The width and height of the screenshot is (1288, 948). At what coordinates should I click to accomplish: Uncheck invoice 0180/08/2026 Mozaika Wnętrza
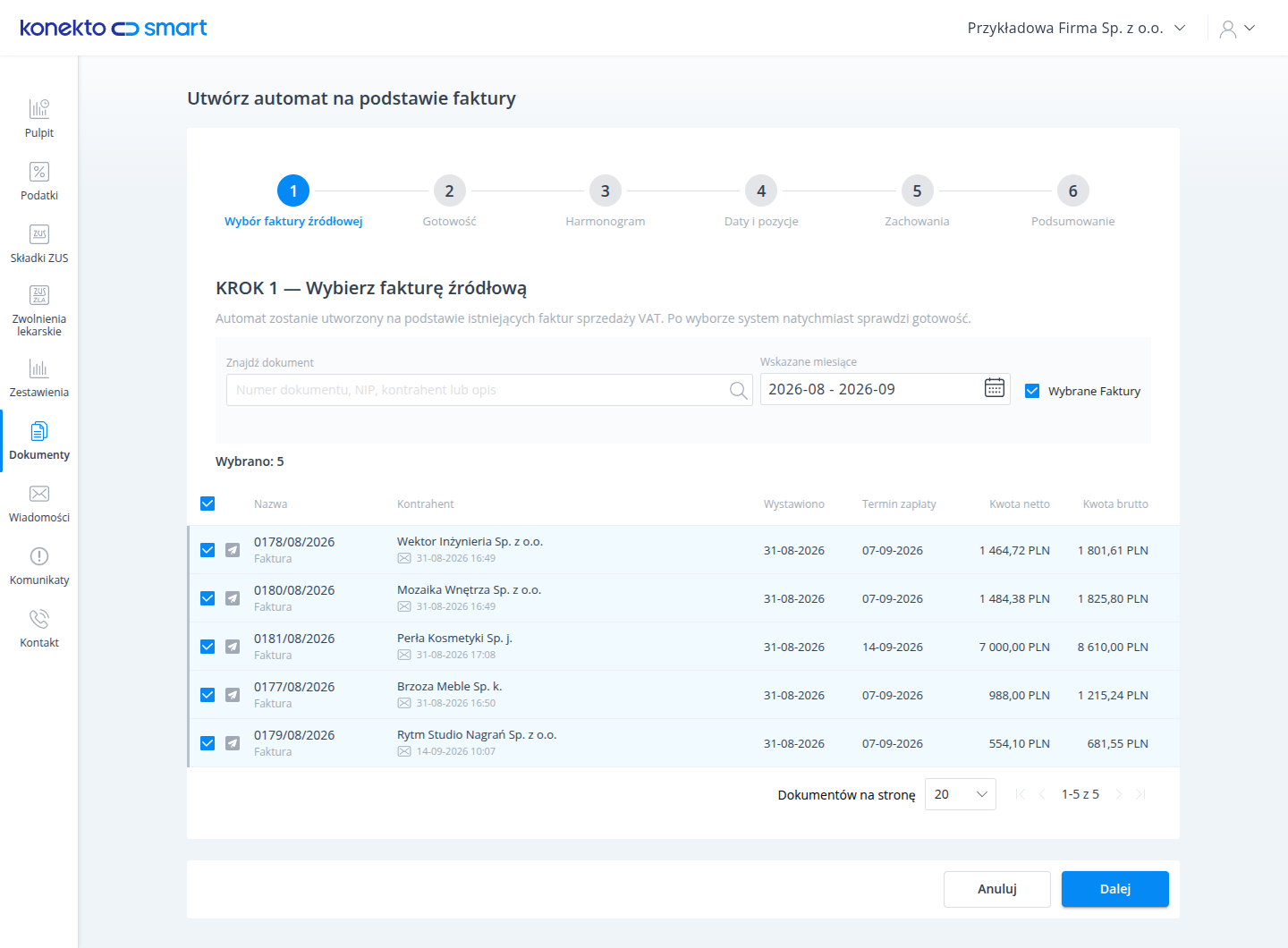coord(208,598)
